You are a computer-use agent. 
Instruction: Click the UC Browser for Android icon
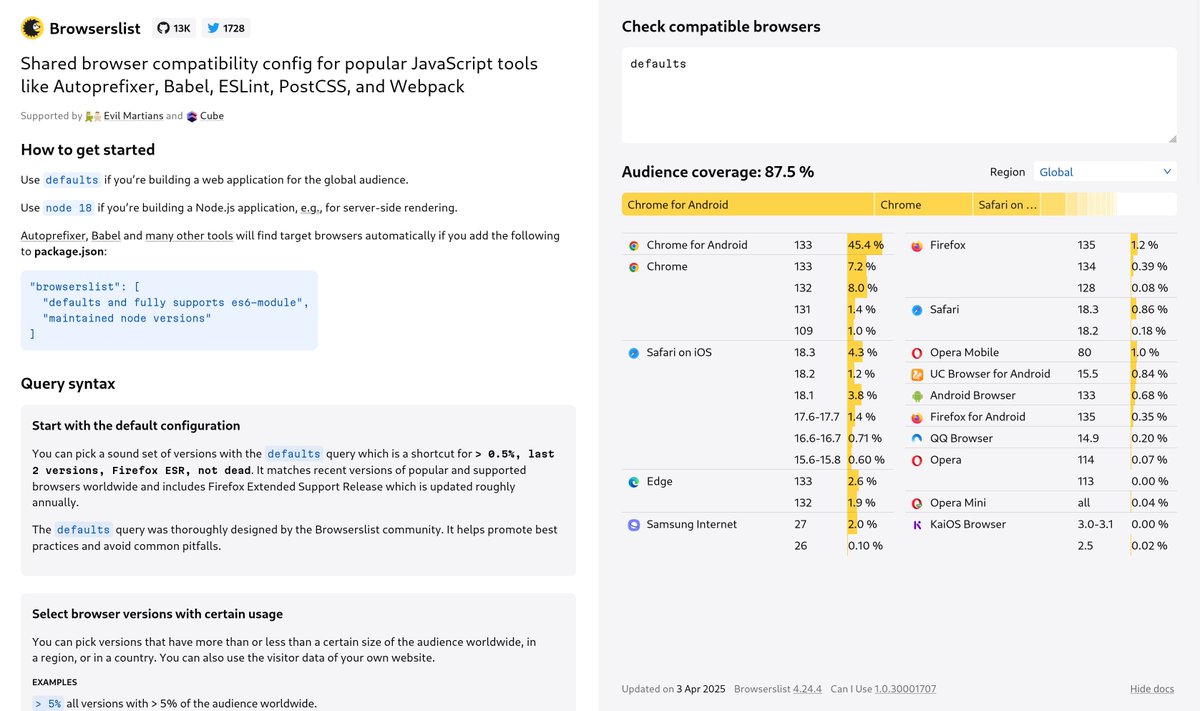click(916, 374)
